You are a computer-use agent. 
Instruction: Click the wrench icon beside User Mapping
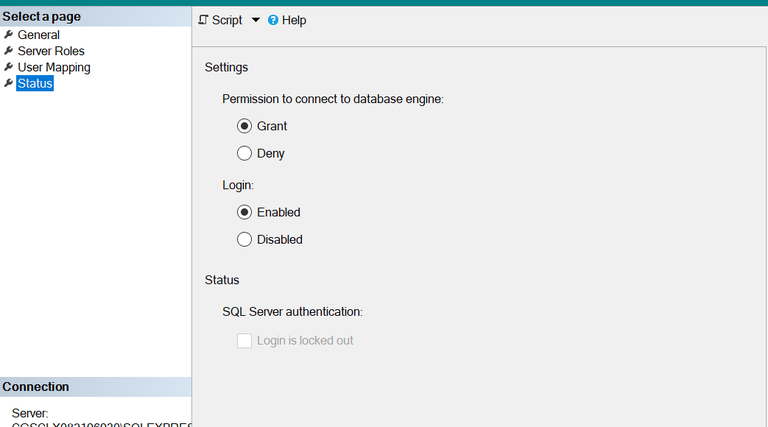point(9,67)
